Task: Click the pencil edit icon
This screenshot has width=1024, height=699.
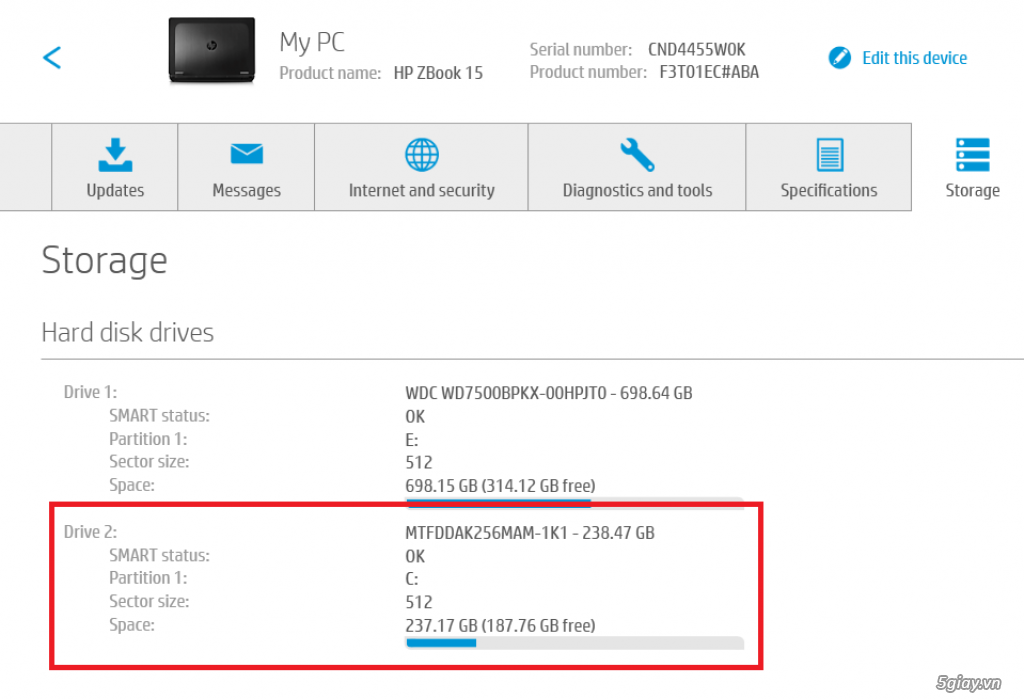Action: (x=840, y=58)
